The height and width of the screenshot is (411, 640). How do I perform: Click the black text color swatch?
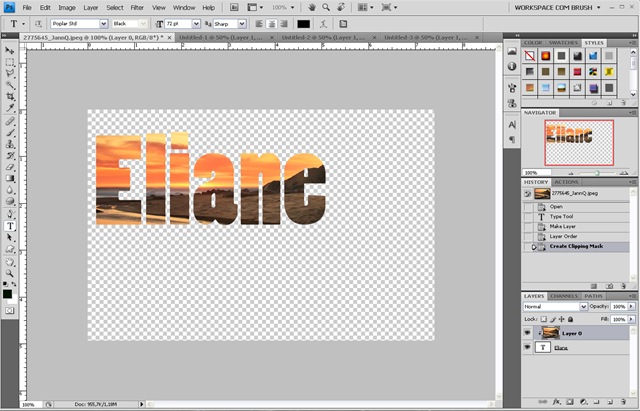(303, 24)
